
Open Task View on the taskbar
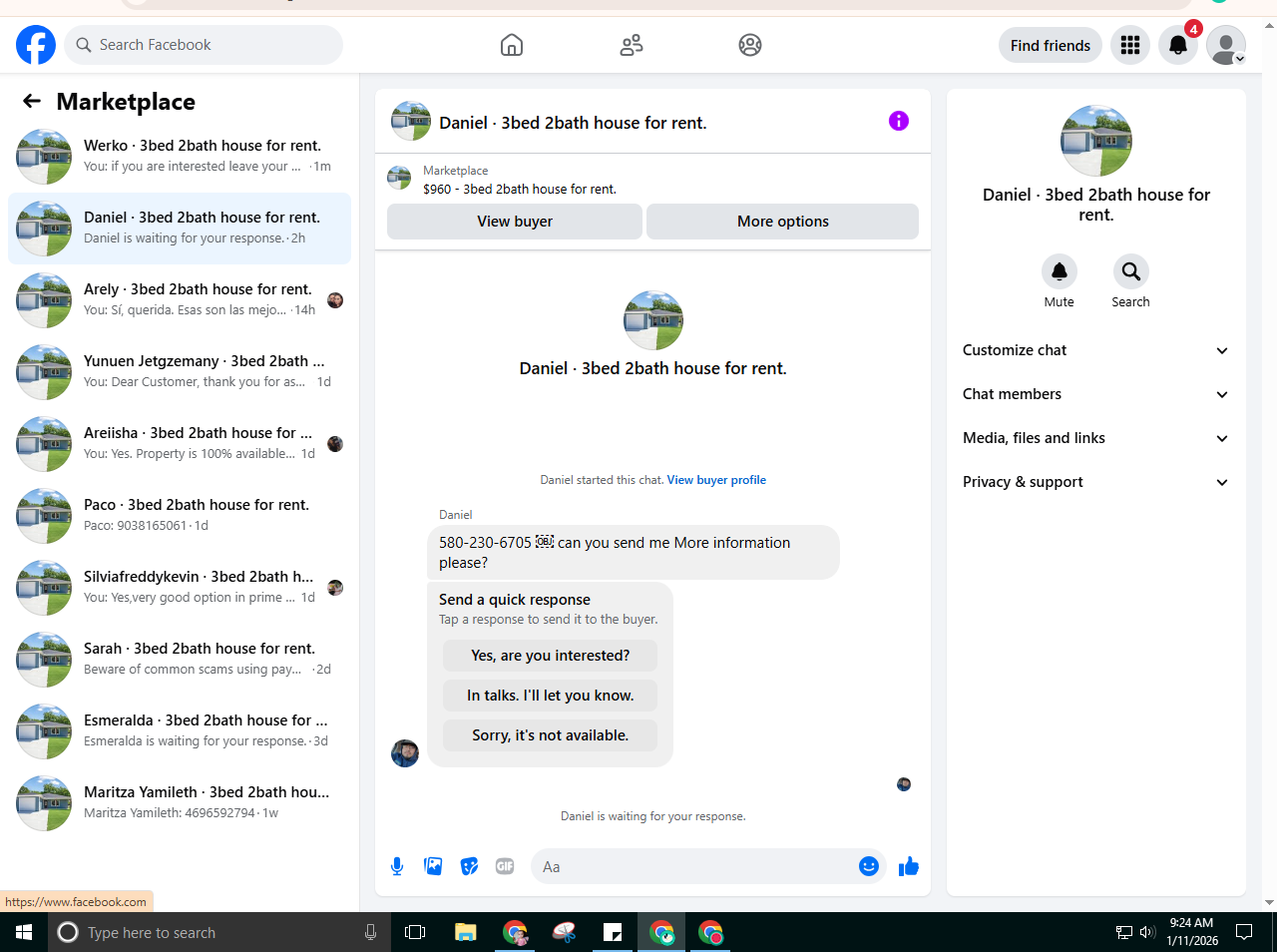point(415,932)
